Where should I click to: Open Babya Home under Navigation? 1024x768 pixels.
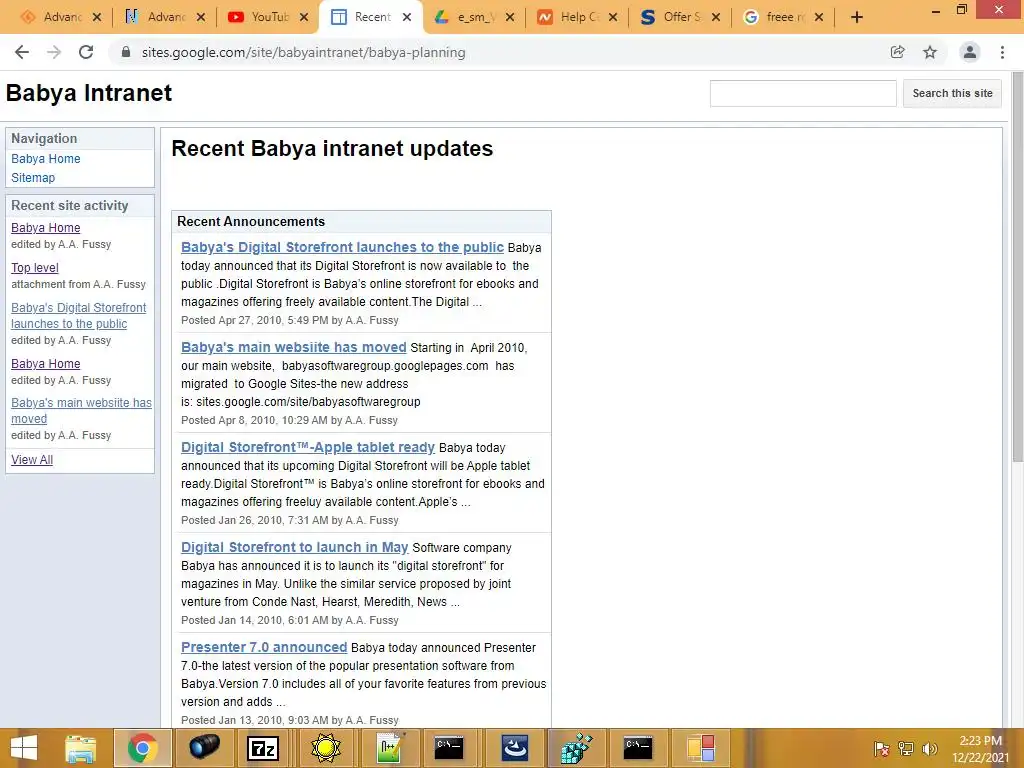(x=46, y=159)
